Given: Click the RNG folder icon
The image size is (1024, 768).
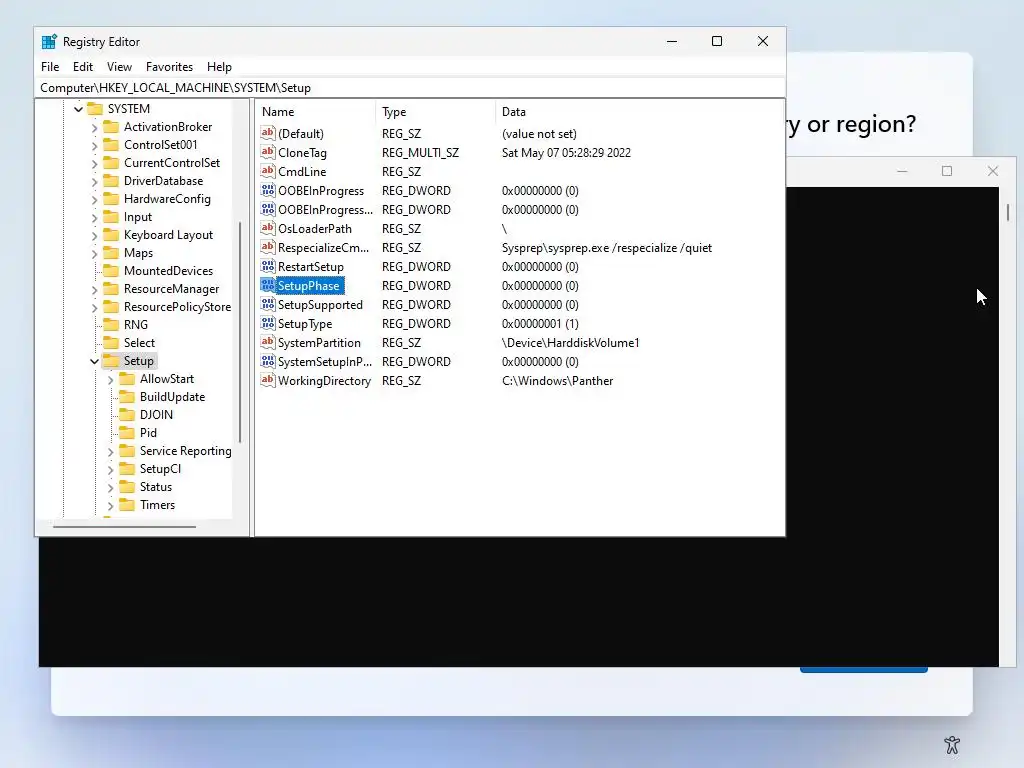Looking at the screenshot, I should coord(111,325).
